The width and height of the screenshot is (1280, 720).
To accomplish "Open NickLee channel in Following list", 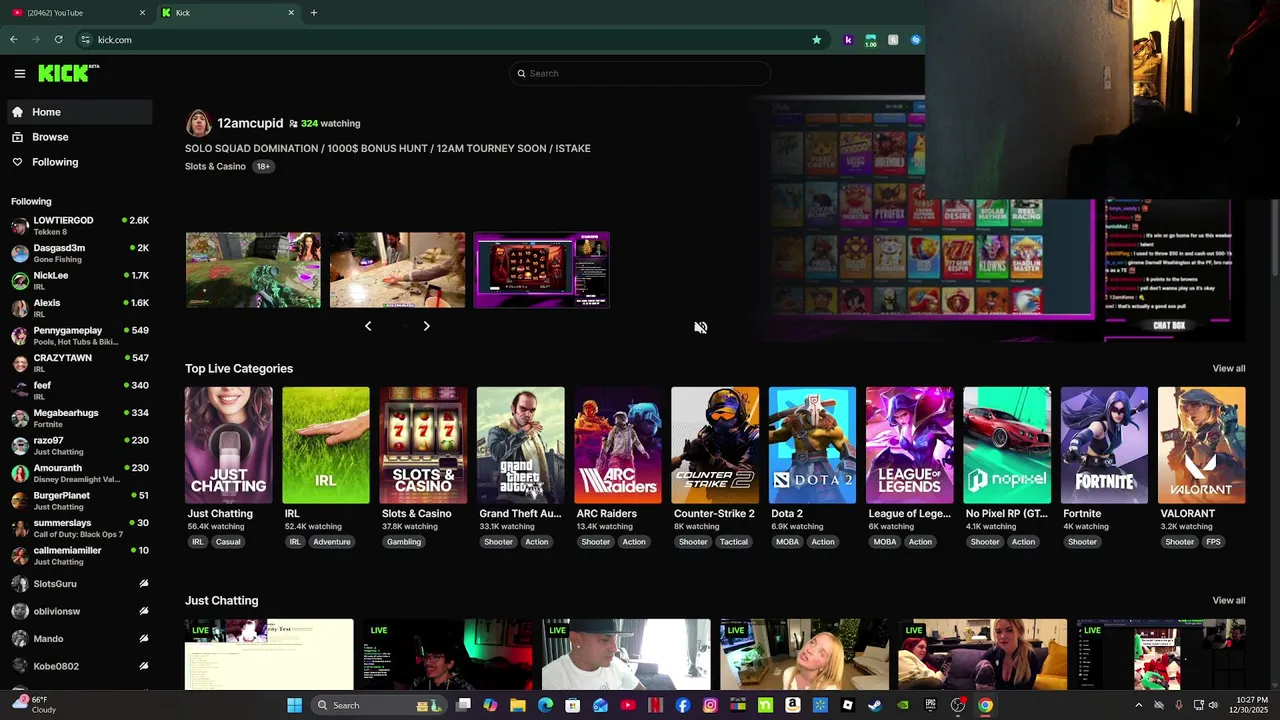I will [80, 281].
